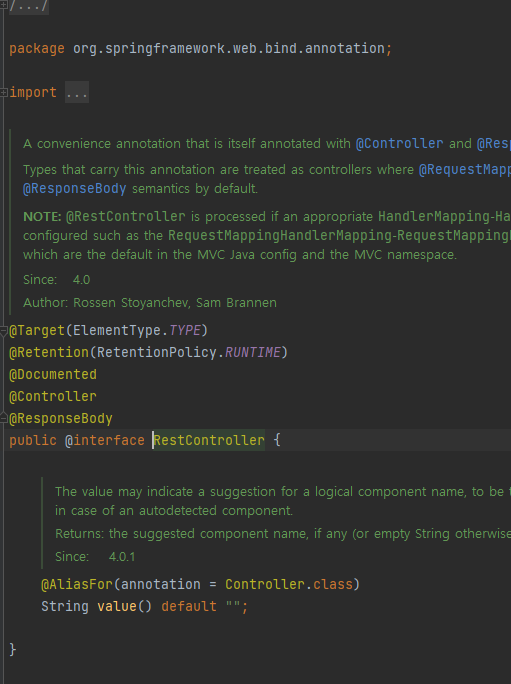Viewport: 511px width, 684px height.
Task: Click the @Target annotation
Action: click(37, 331)
